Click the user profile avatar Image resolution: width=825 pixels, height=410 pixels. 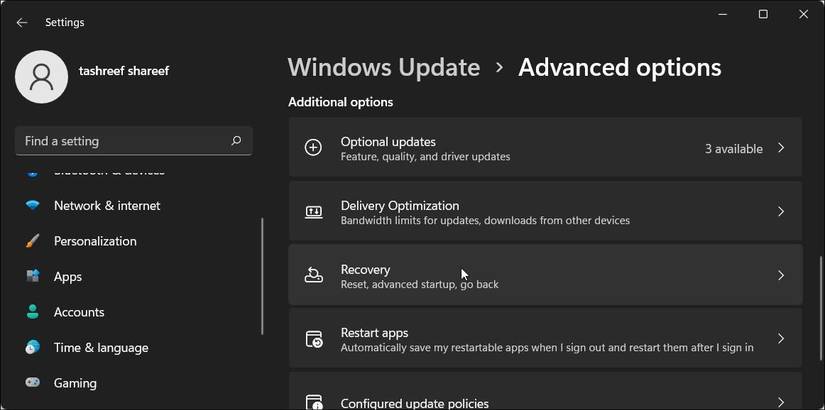(x=42, y=77)
